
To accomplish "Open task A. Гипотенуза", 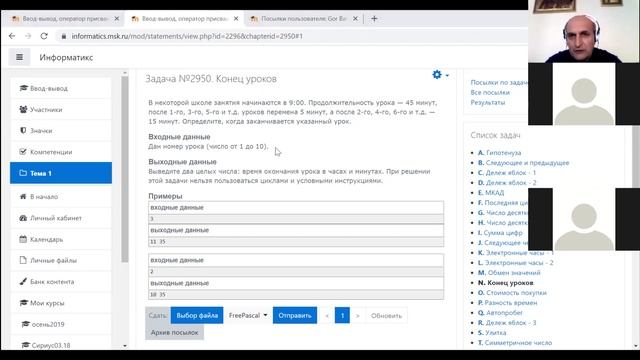I will point(500,153).
